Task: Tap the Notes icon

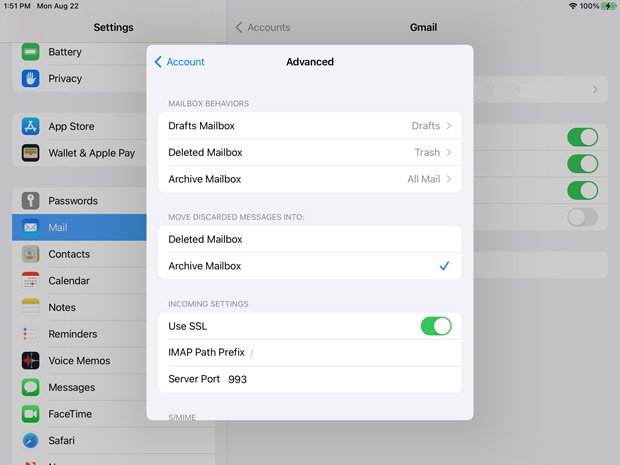Action: tap(30, 307)
